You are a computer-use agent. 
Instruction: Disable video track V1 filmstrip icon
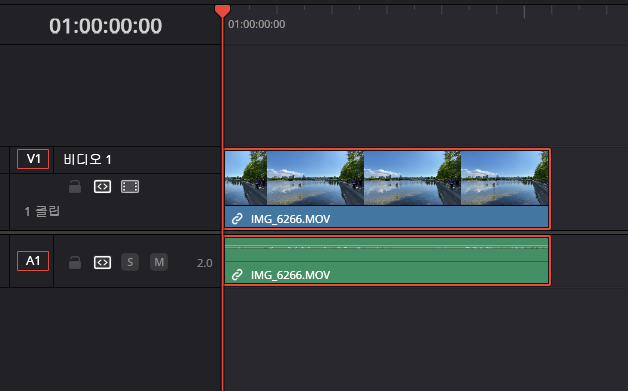pos(130,187)
